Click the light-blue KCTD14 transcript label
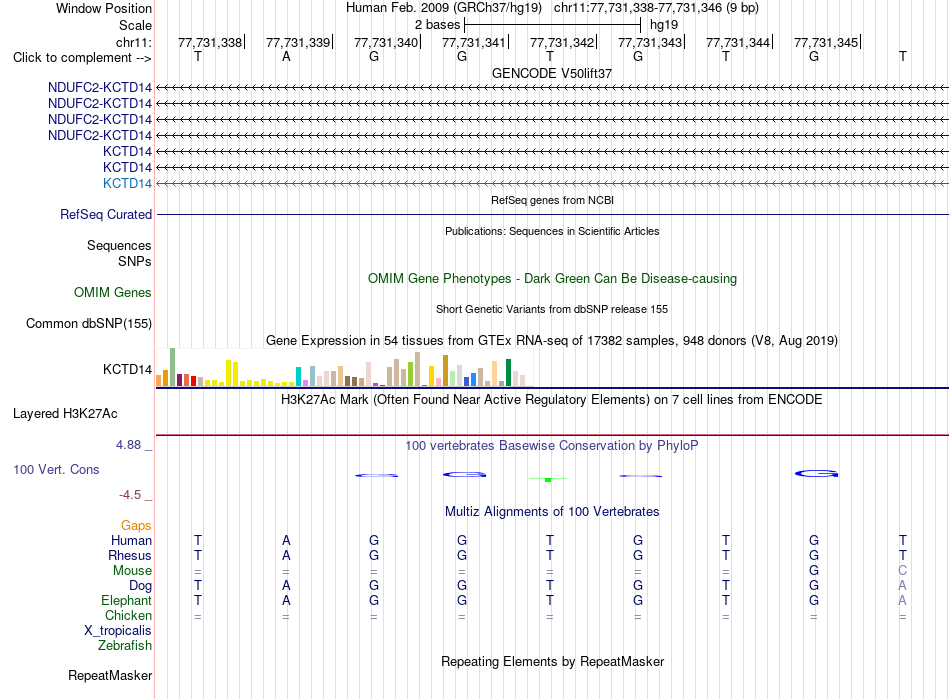The height and width of the screenshot is (699, 950). [x=127, y=184]
